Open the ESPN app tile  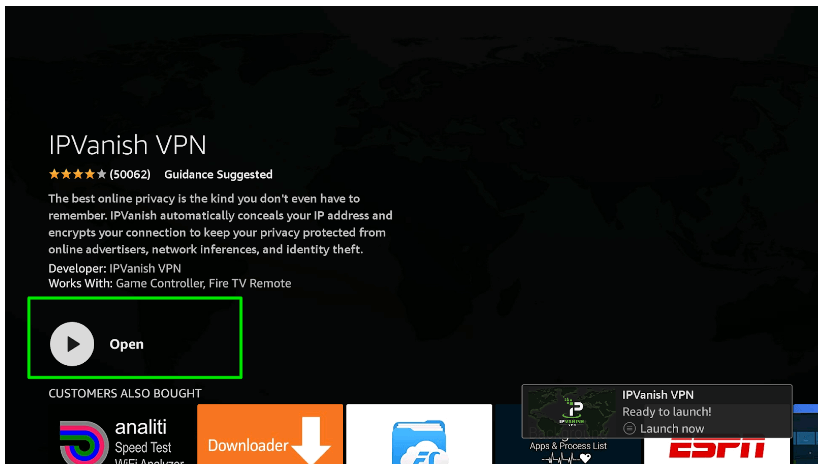click(717, 451)
